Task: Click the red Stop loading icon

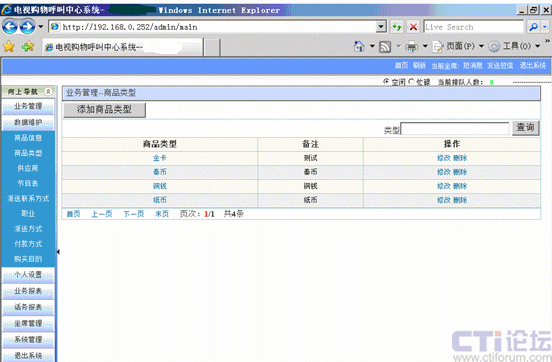Action: (x=413, y=27)
